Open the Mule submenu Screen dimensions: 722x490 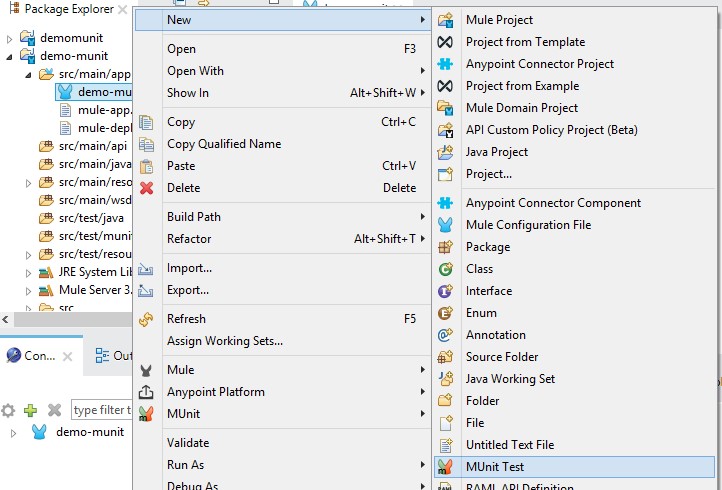coord(283,370)
